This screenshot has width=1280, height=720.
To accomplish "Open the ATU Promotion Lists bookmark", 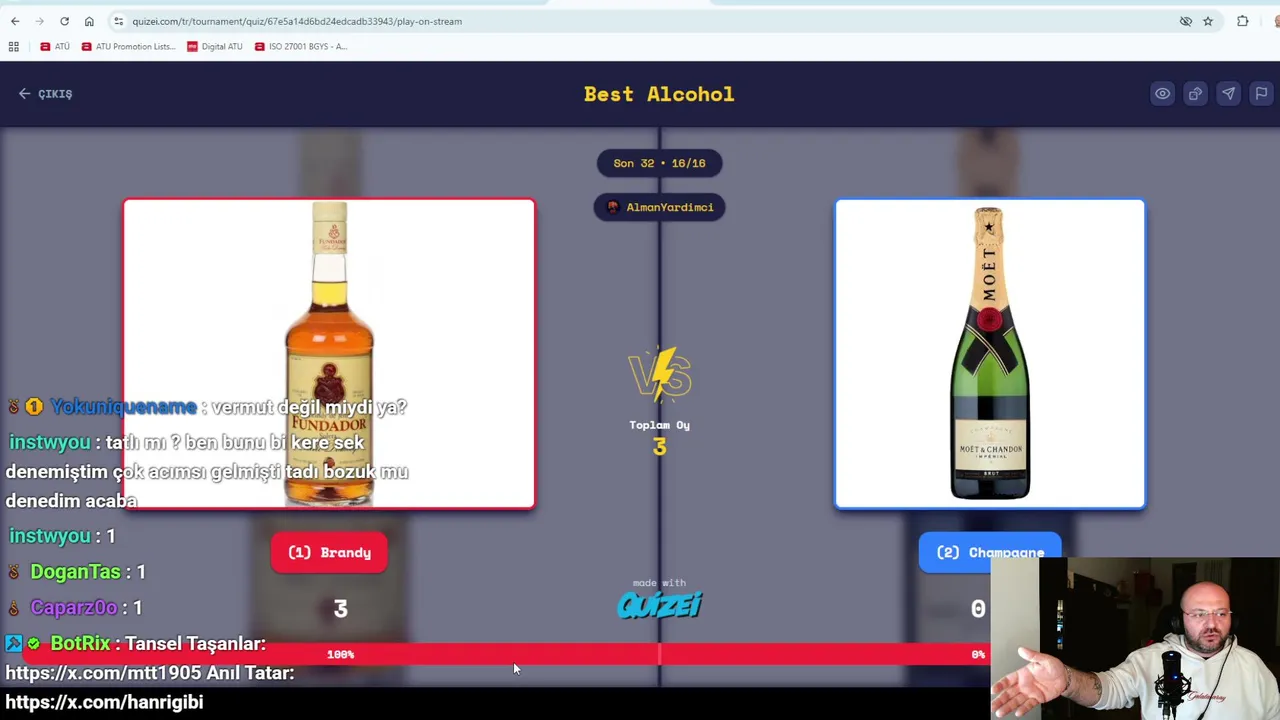I will (x=128, y=46).
